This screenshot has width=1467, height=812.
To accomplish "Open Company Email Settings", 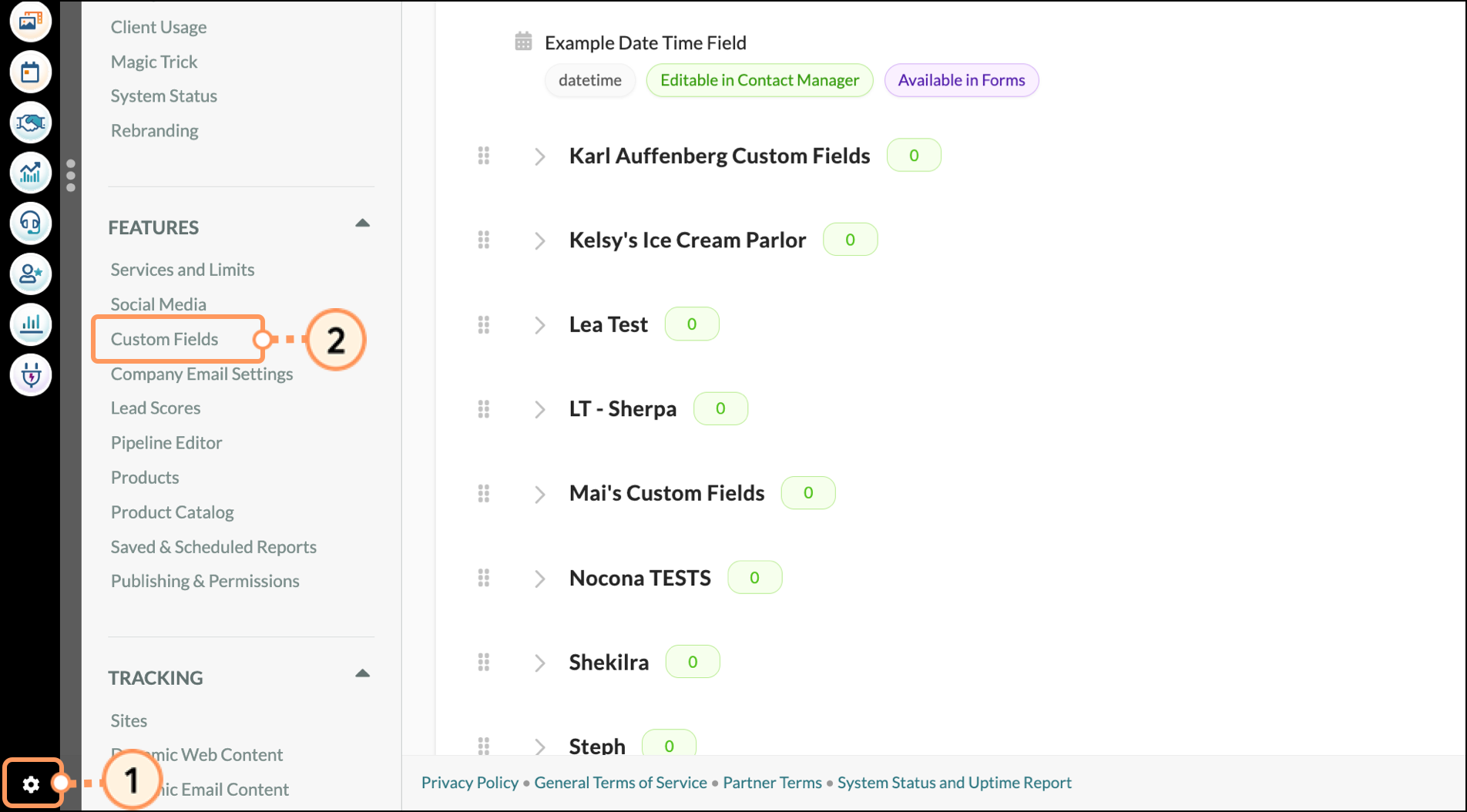I will 202,374.
